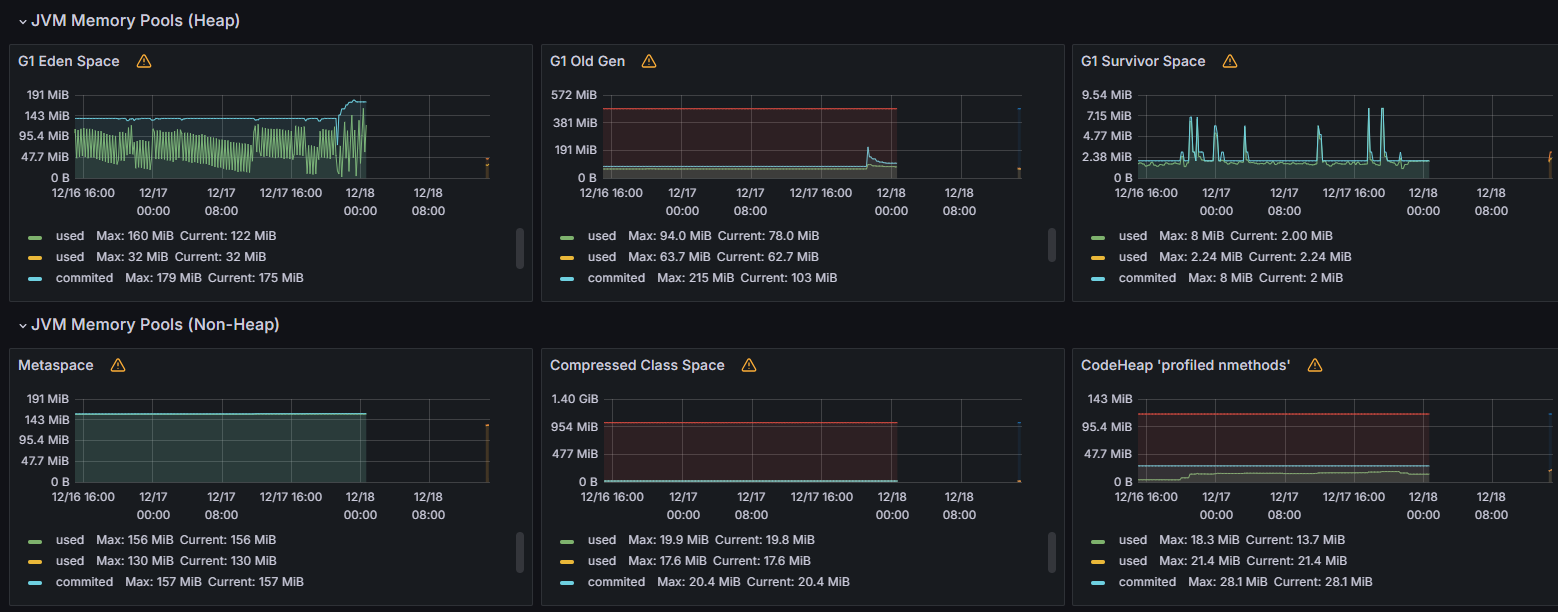
Task: Click yellow series swatch in Metaspace legend
Action: 35,561
